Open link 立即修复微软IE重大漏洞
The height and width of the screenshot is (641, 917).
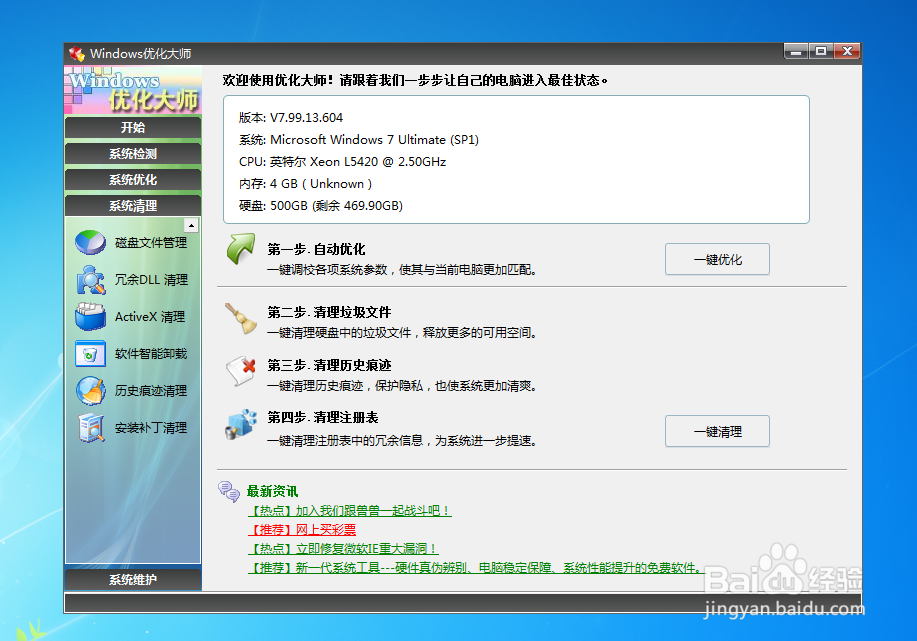tap(343, 549)
